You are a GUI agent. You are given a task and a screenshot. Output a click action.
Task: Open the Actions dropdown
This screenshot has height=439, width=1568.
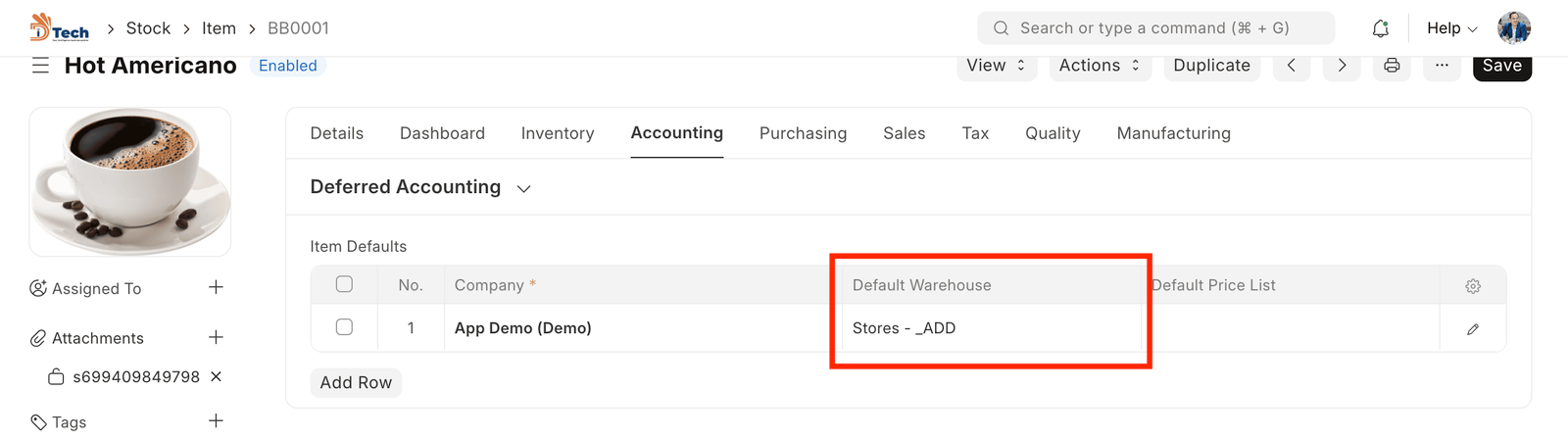pos(1099,66)
